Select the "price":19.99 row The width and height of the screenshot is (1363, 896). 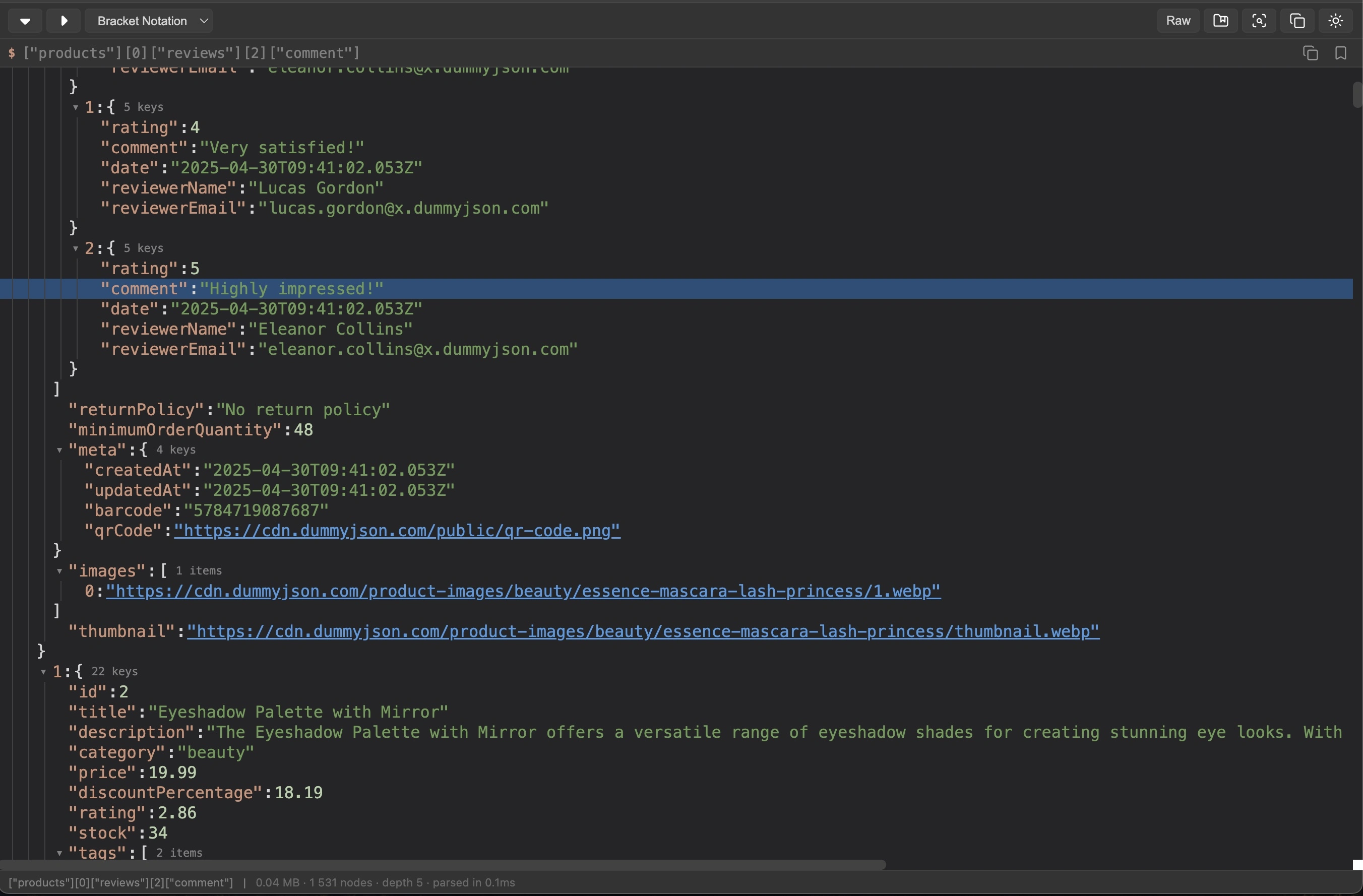(x=676, y=773)
